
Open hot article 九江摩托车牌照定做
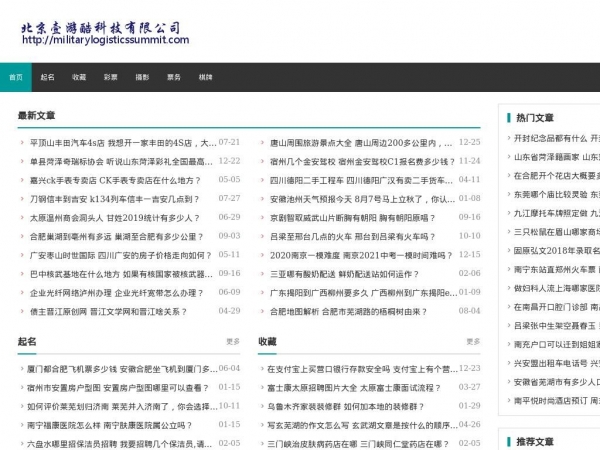pyautogui.click(x=557, y=214)
